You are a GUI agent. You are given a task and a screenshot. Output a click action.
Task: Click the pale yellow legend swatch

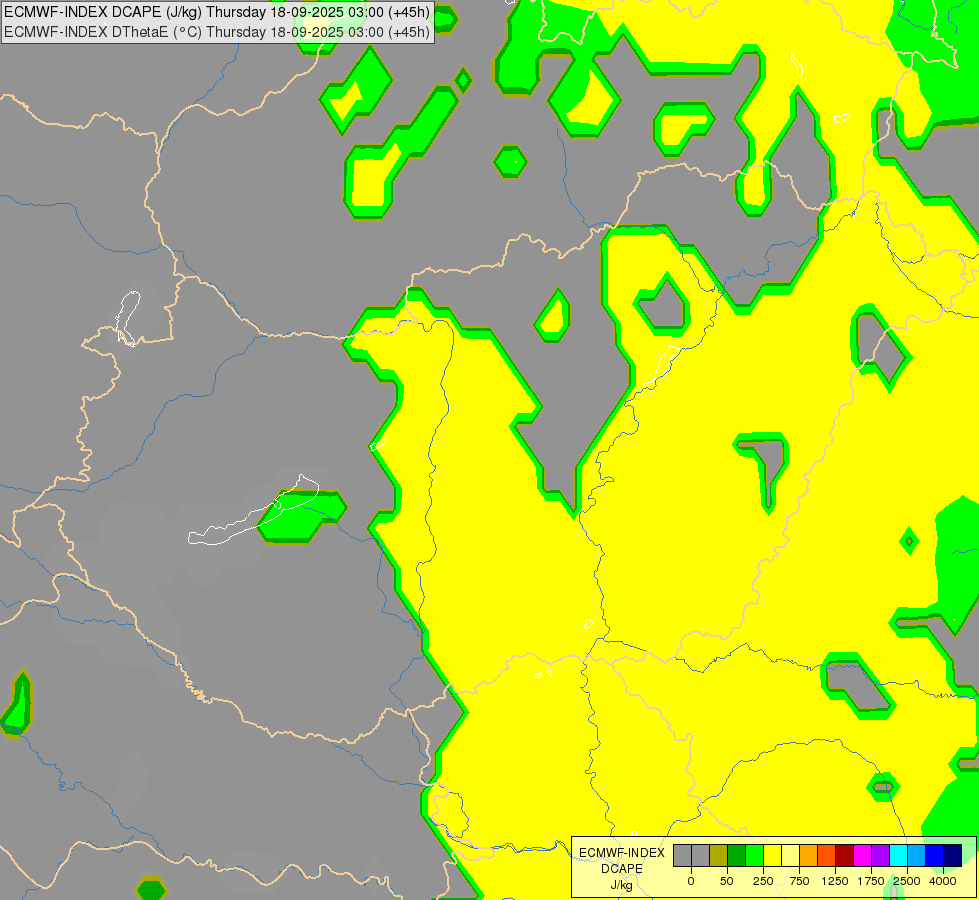[790, 856]
